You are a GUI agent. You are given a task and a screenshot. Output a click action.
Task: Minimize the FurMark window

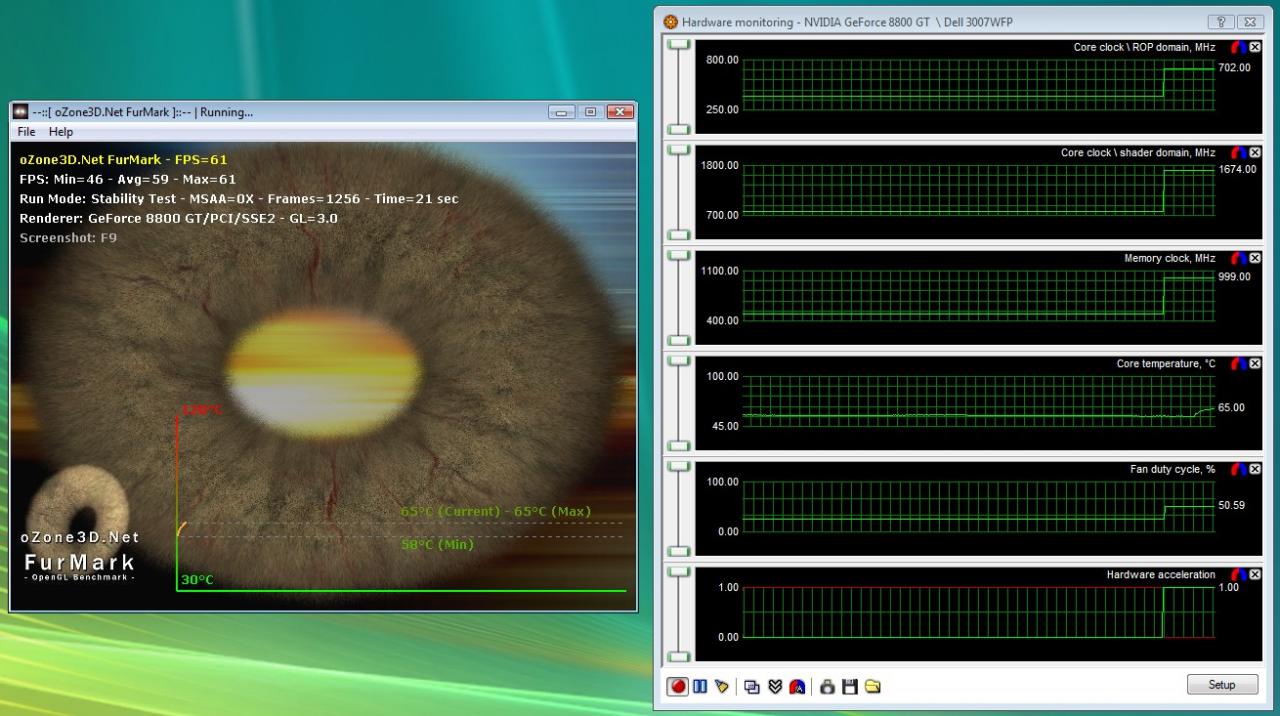click(563, 111)
